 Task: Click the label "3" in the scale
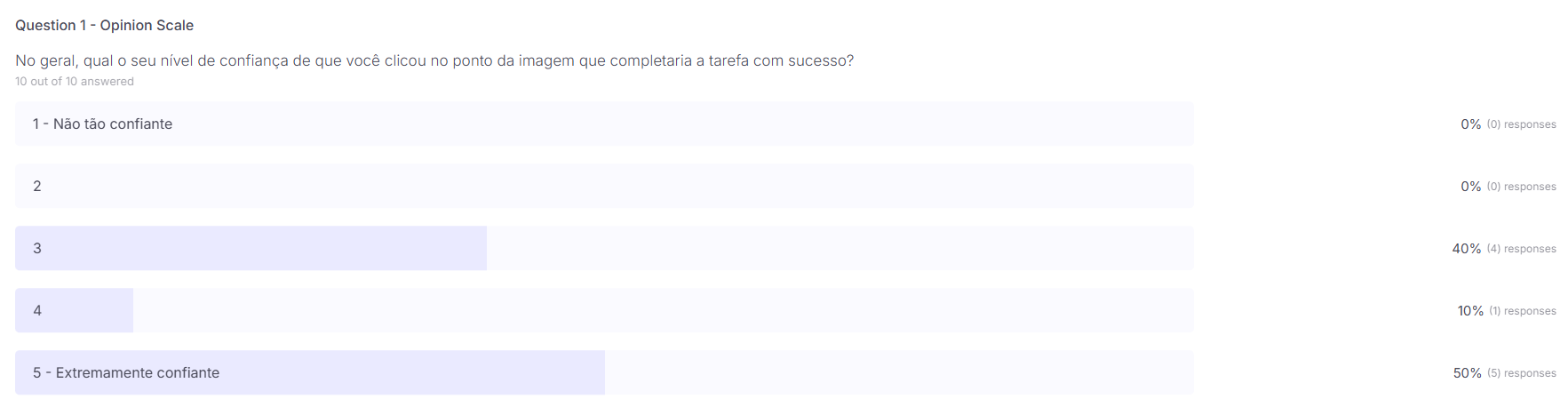(37, 248)
